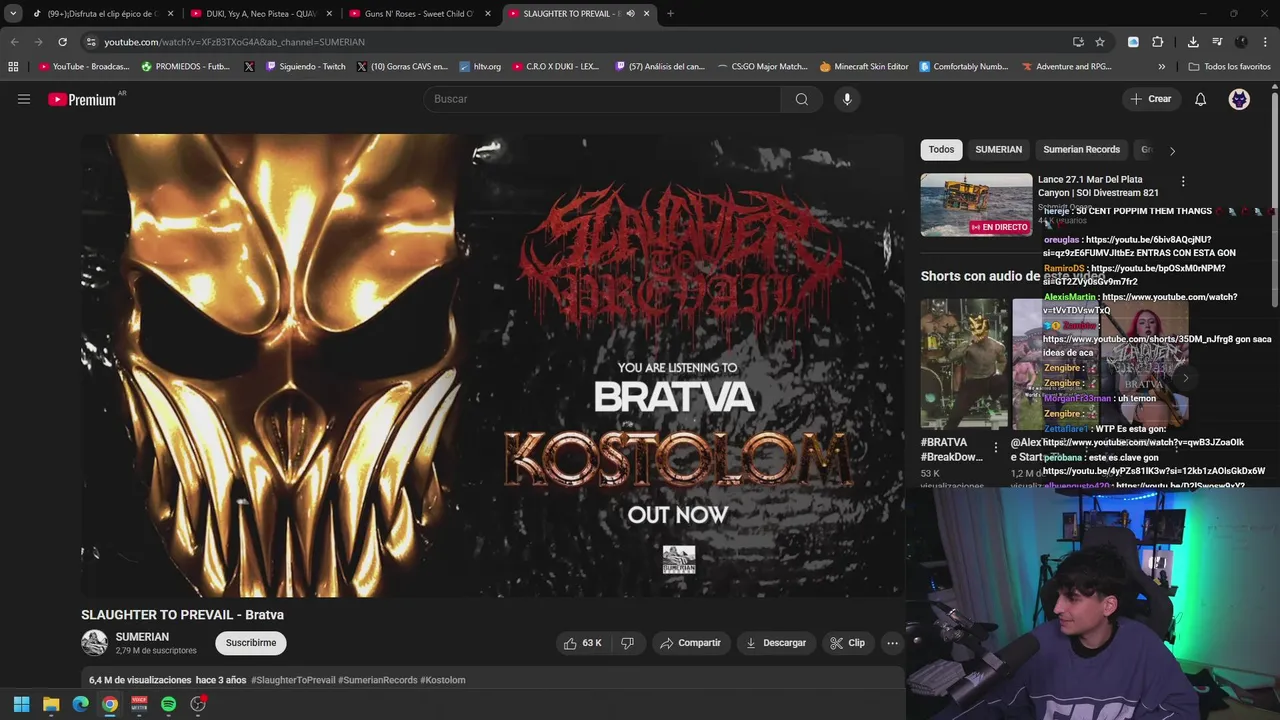Open the Chrome tab search dropdown
Screen dimensions: 1280x720
point(13,14)
